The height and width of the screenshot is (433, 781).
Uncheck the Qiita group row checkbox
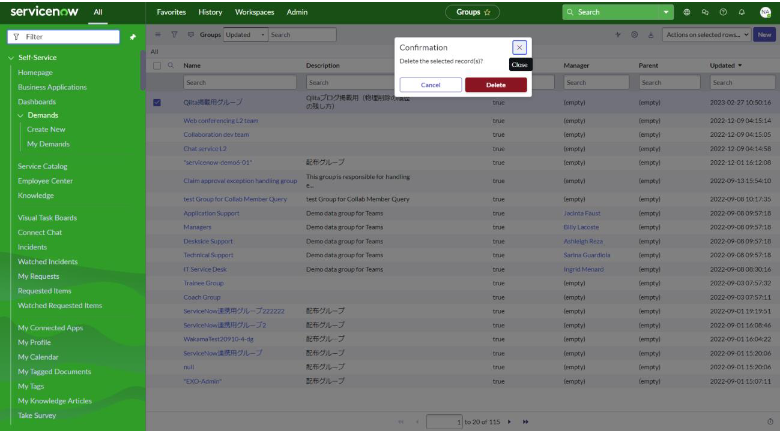click(157, 102)
